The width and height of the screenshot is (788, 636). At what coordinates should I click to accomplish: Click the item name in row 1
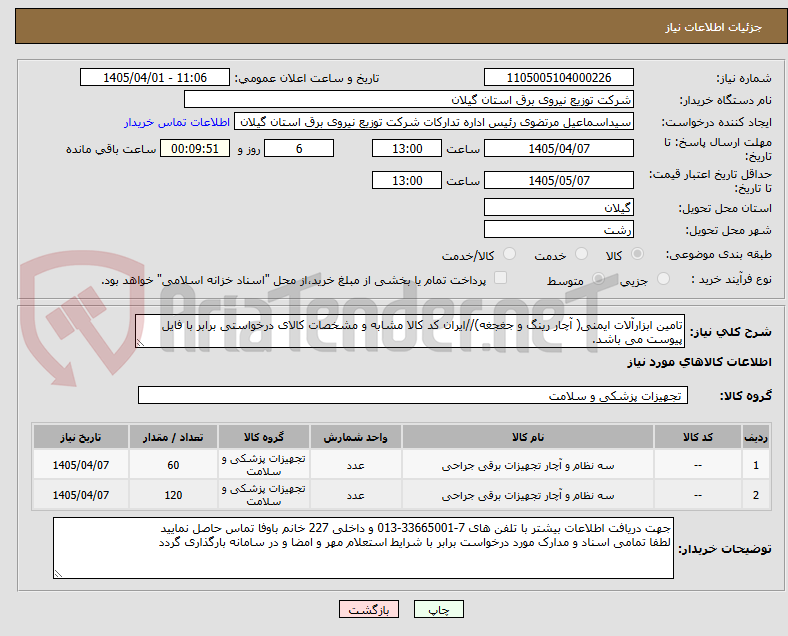coord(528,465)
